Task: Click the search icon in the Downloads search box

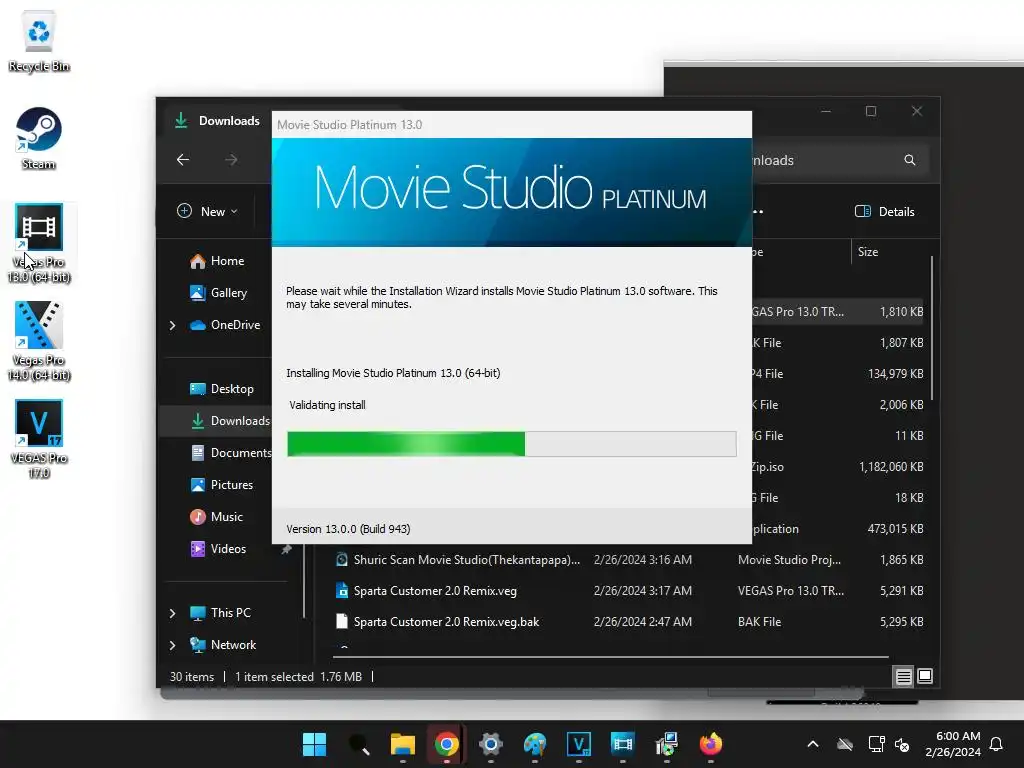Action: [x=910, y=160]
